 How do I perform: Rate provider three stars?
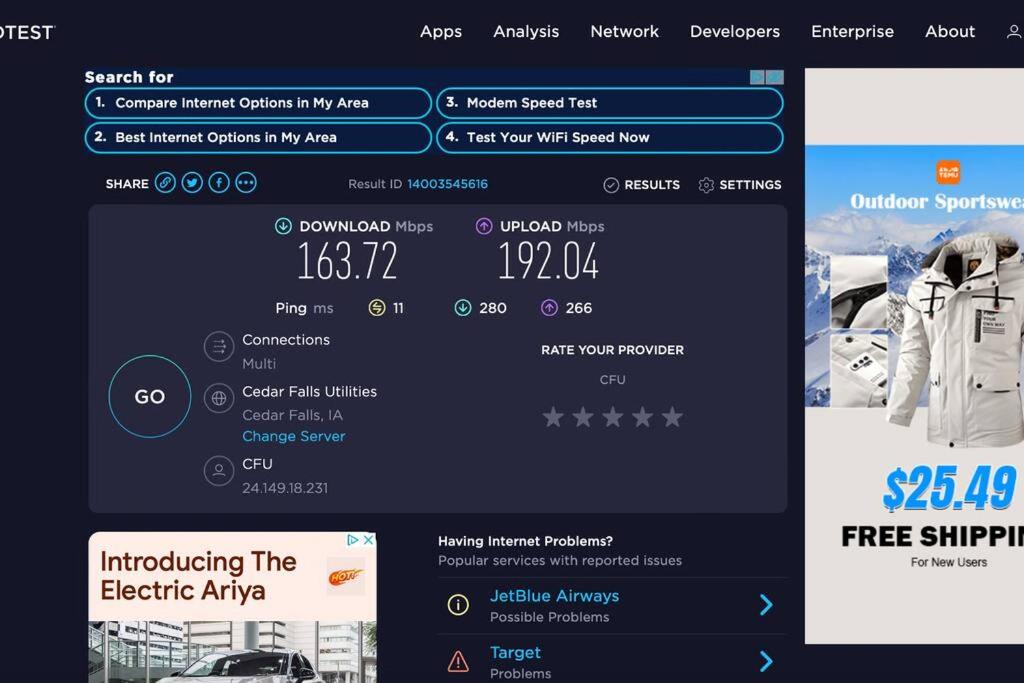point(613,417)
